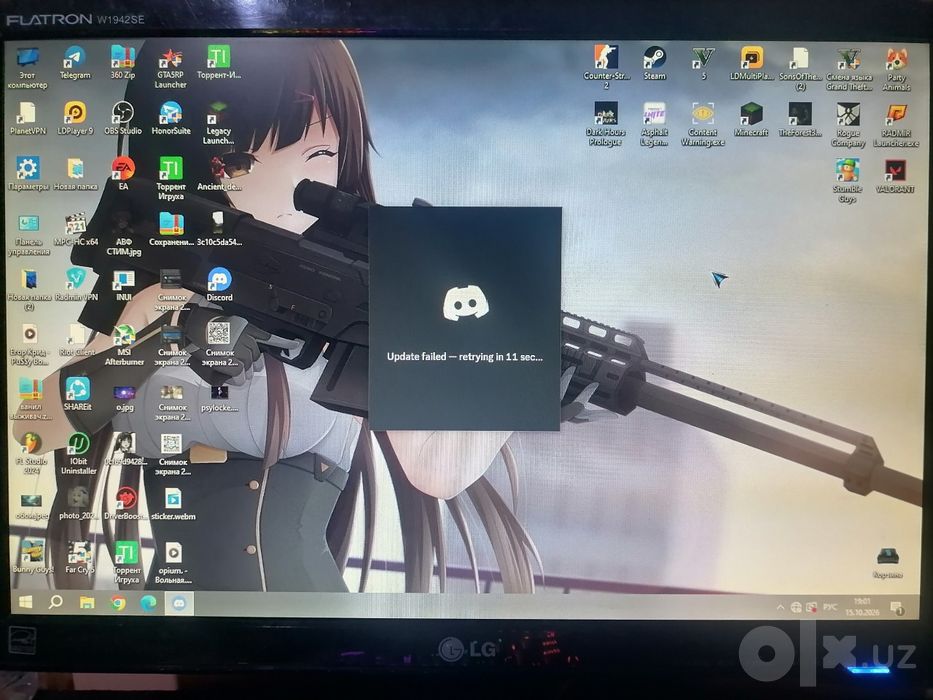933x700 pixels.
Task: Open the Rogue Company shortcut
Action: coord(848,125)
